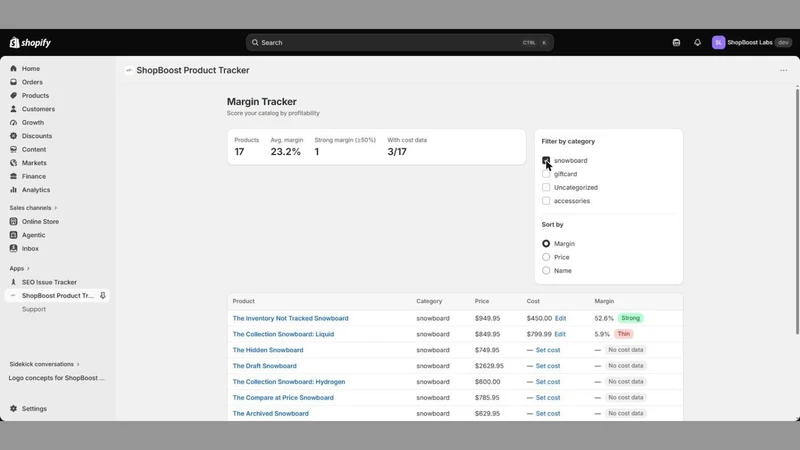The height and width of the screenshot is (450, 800).
Task: Open The Collection Snowboard: Hydrogen link
Action: [289, 382]
